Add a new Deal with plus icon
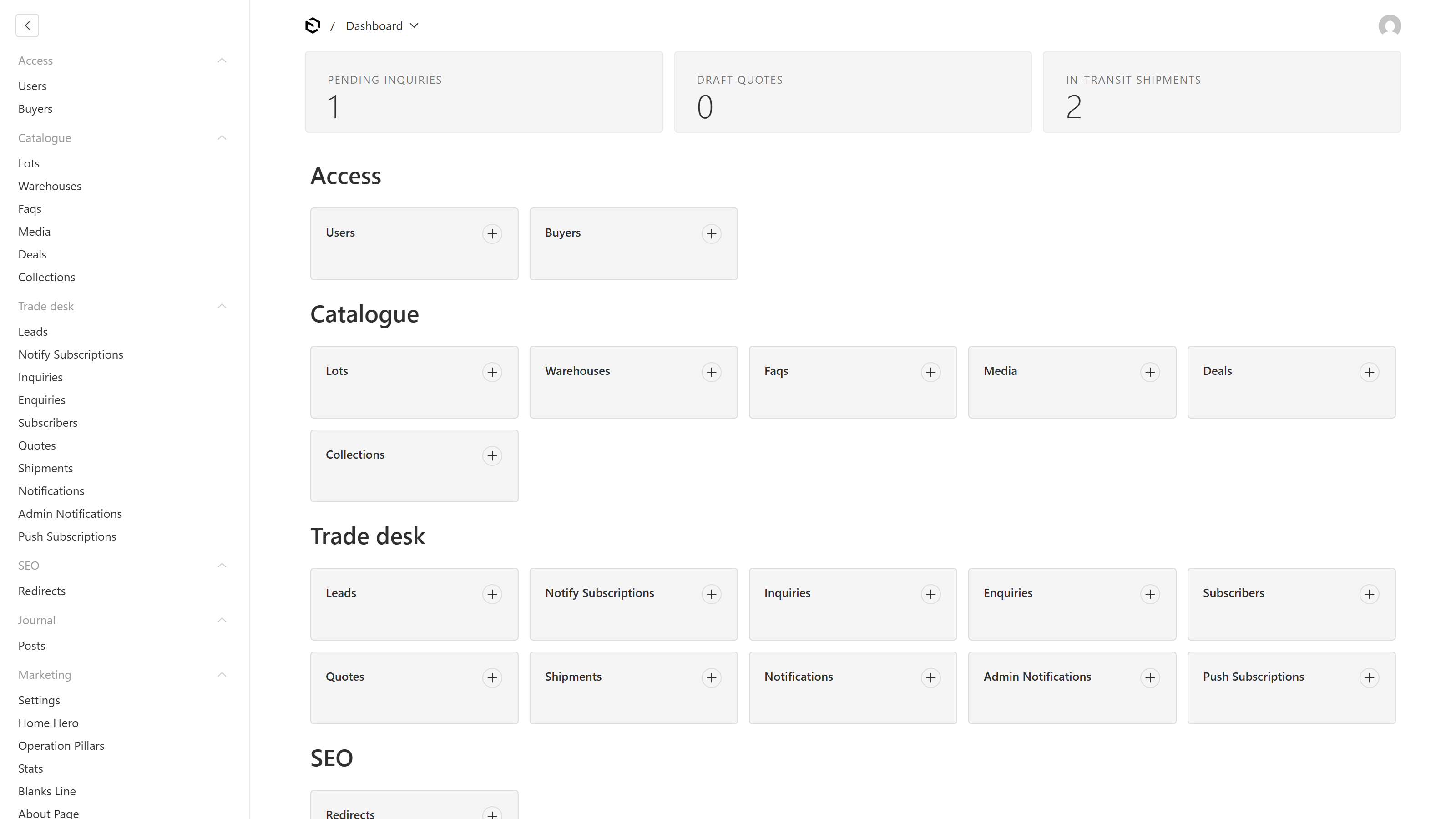This screenshot has width=1456, height=819. pos(1370,372)
